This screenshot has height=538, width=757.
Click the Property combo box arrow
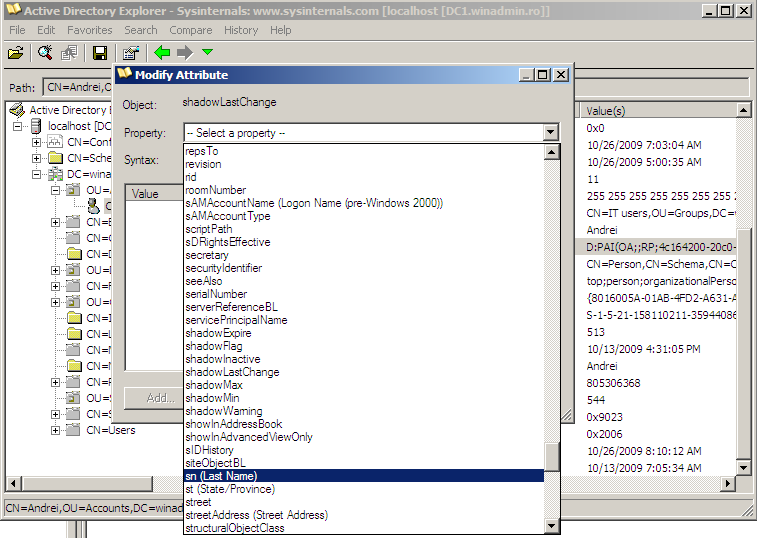pyautogui.click(x=550, y=132)
